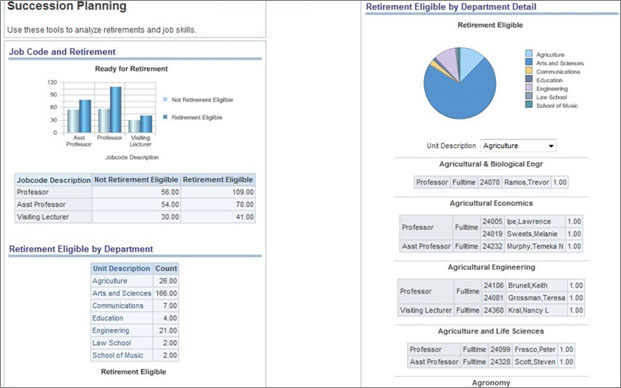Click Communications legend color swatch
621x388 pixels.
(529, 70)
